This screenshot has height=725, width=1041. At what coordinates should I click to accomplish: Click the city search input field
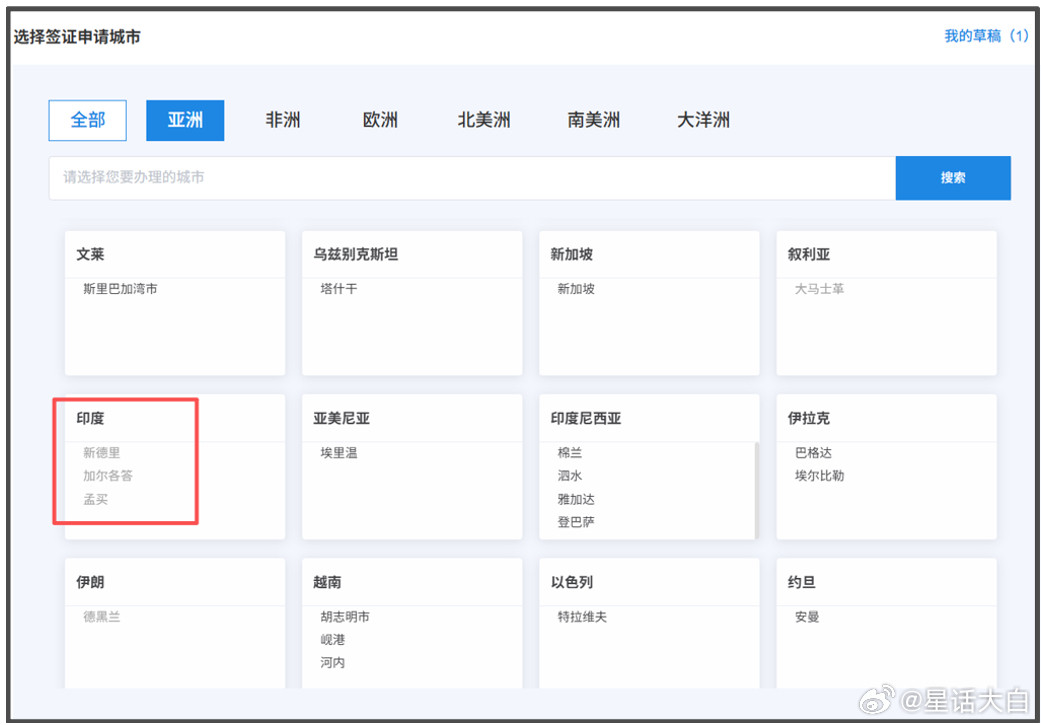tap(471, 178)
